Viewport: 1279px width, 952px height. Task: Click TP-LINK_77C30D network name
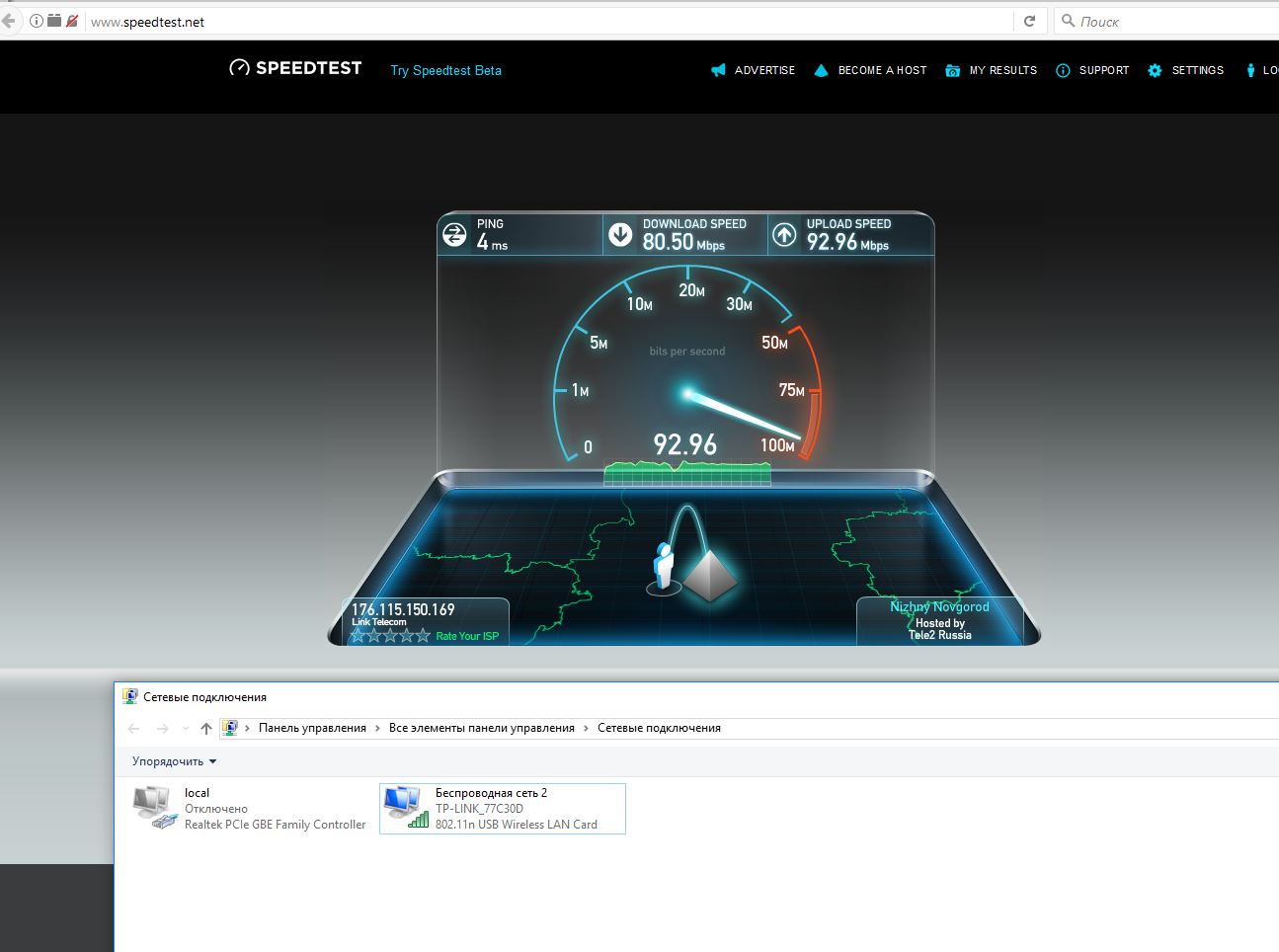(479, 809)
